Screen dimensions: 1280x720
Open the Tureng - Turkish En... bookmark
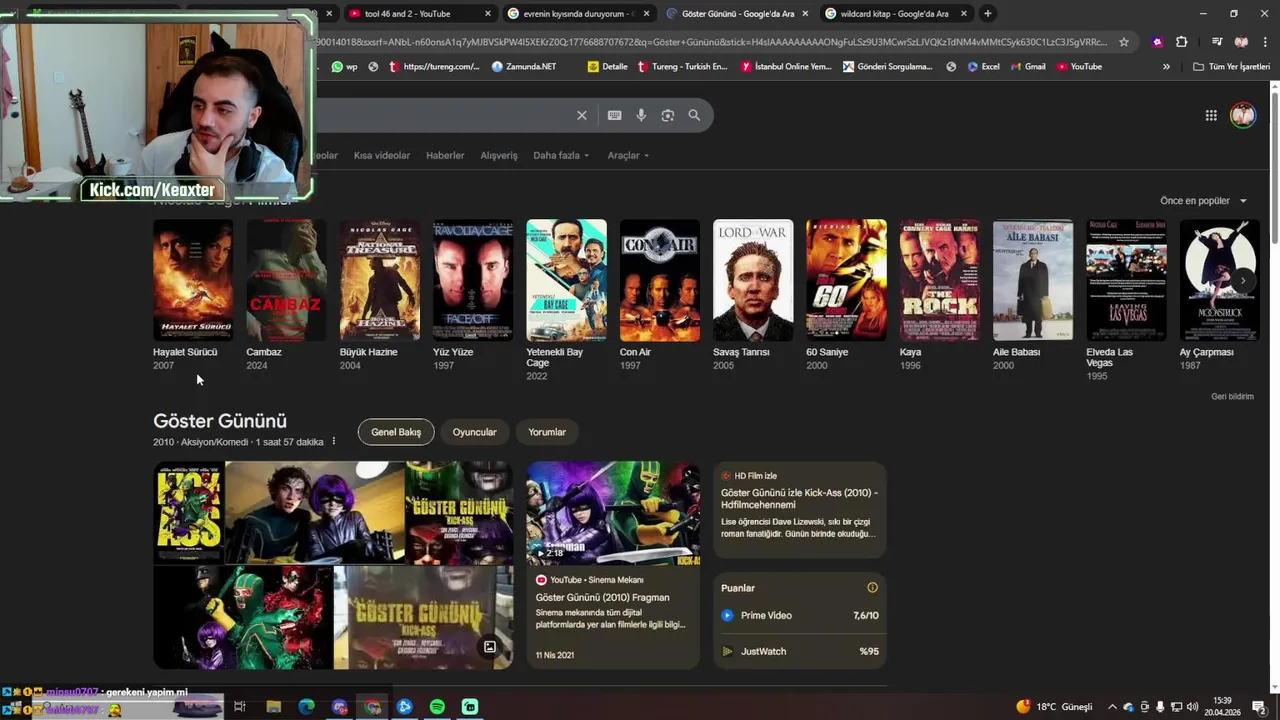682,67
